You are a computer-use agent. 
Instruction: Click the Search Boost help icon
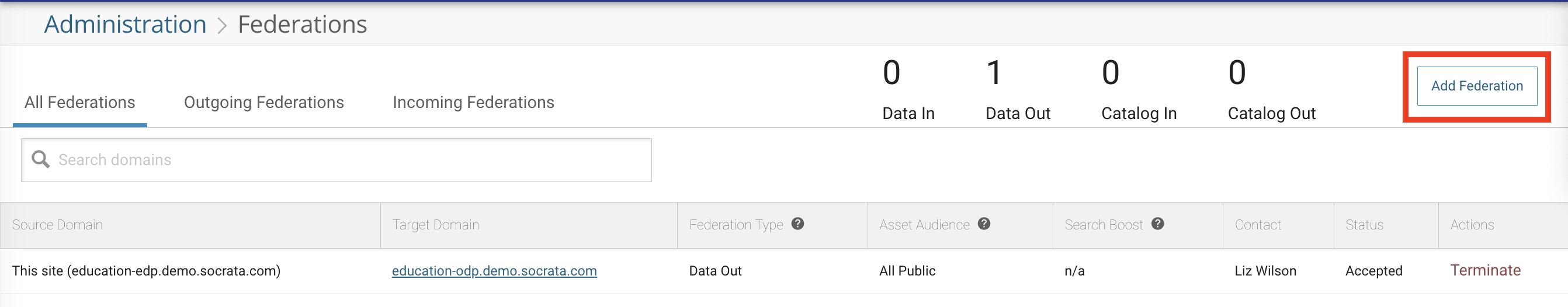click(1158, 224)
